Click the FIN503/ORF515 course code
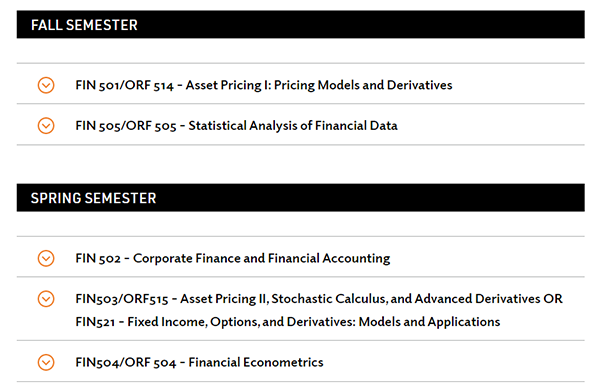This screenshot has width=600, height=391. pyautogui.click(x=122, y=299)
